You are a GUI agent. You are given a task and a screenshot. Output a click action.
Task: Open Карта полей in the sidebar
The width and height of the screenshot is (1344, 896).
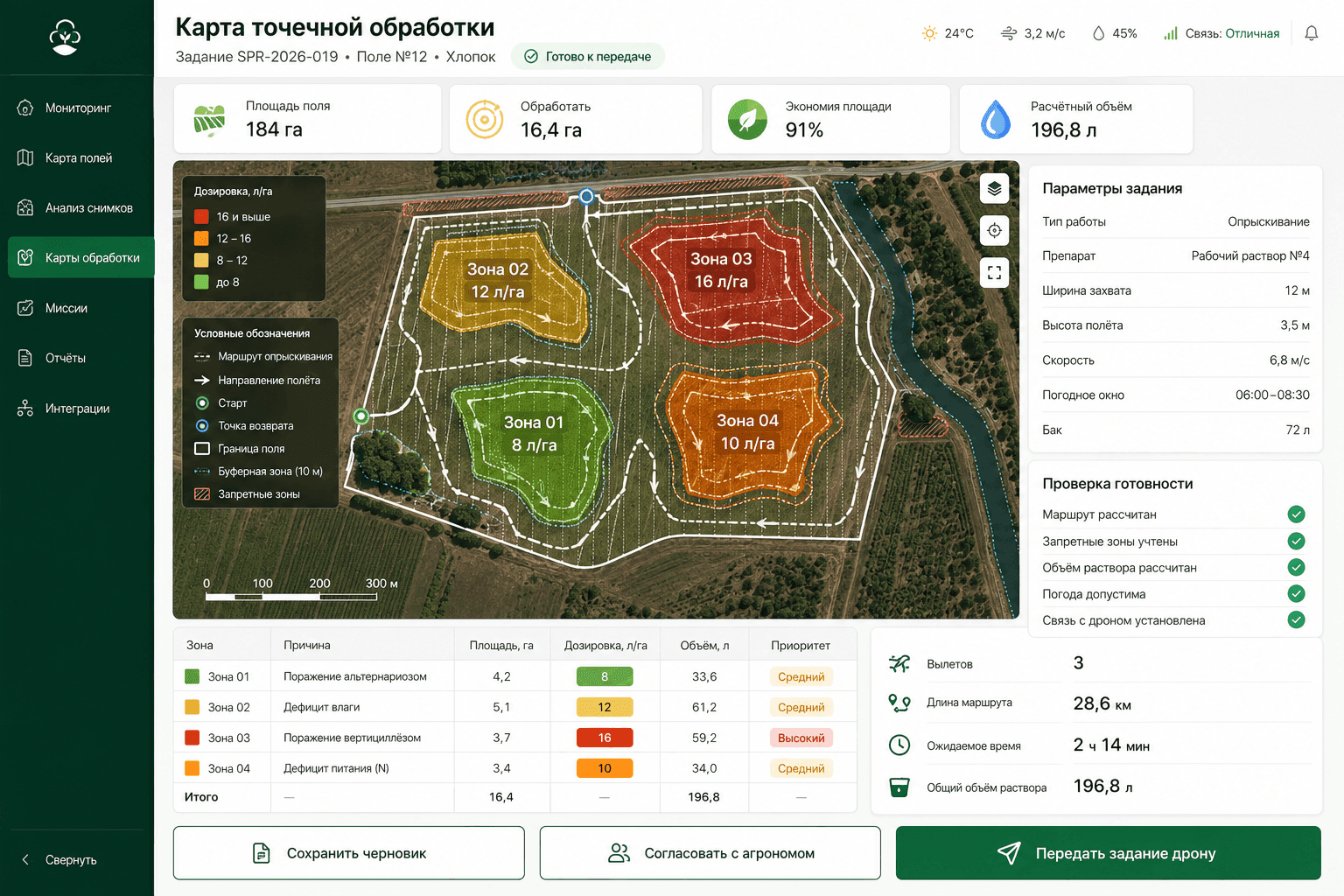[77, 157]
